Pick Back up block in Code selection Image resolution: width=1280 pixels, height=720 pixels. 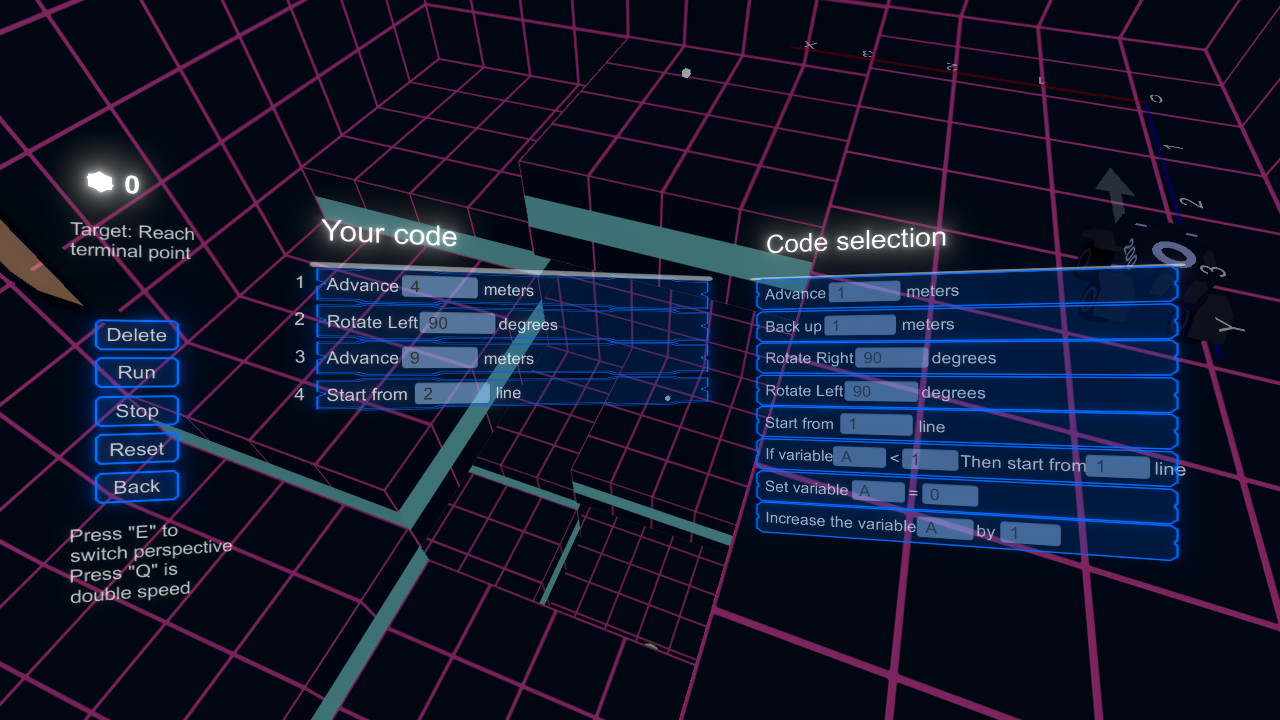click(x=967, y=324)
